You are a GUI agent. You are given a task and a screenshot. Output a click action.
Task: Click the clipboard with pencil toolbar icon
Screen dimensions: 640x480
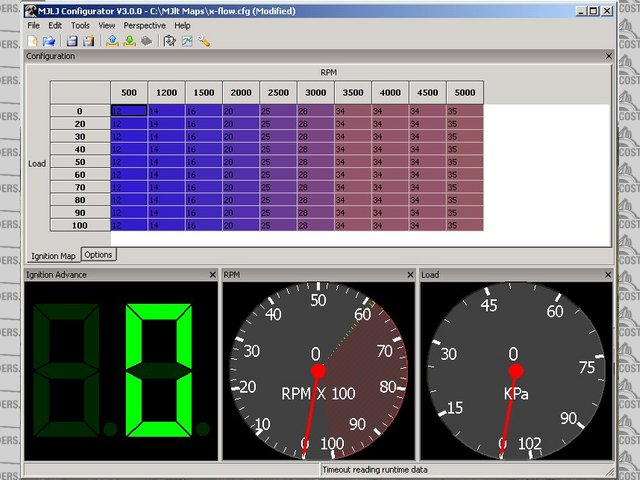tap(169, 41)
